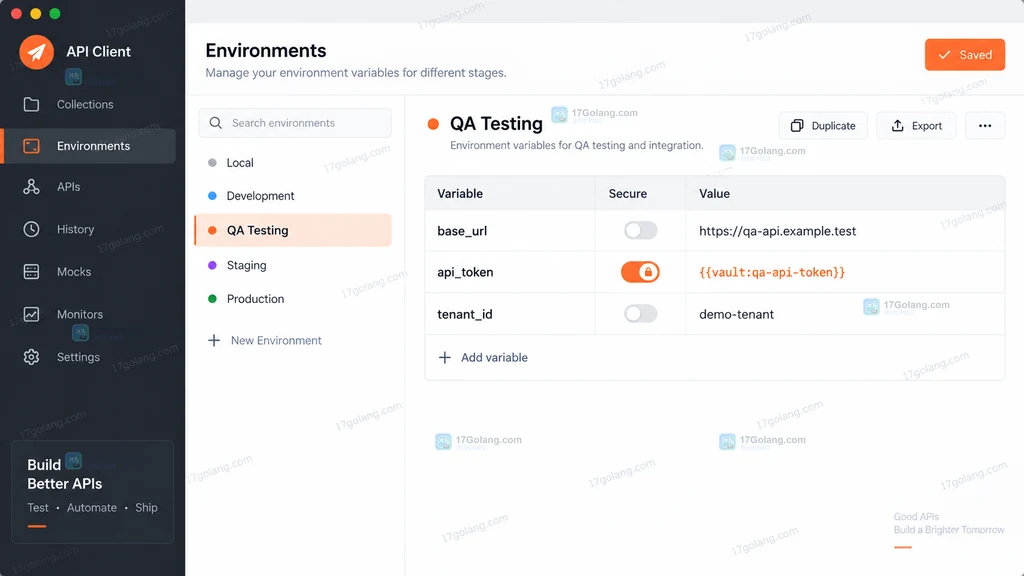Open the three-dot more options menu
This screenshot has width=1024, height=576.
[x=985, y=125]
